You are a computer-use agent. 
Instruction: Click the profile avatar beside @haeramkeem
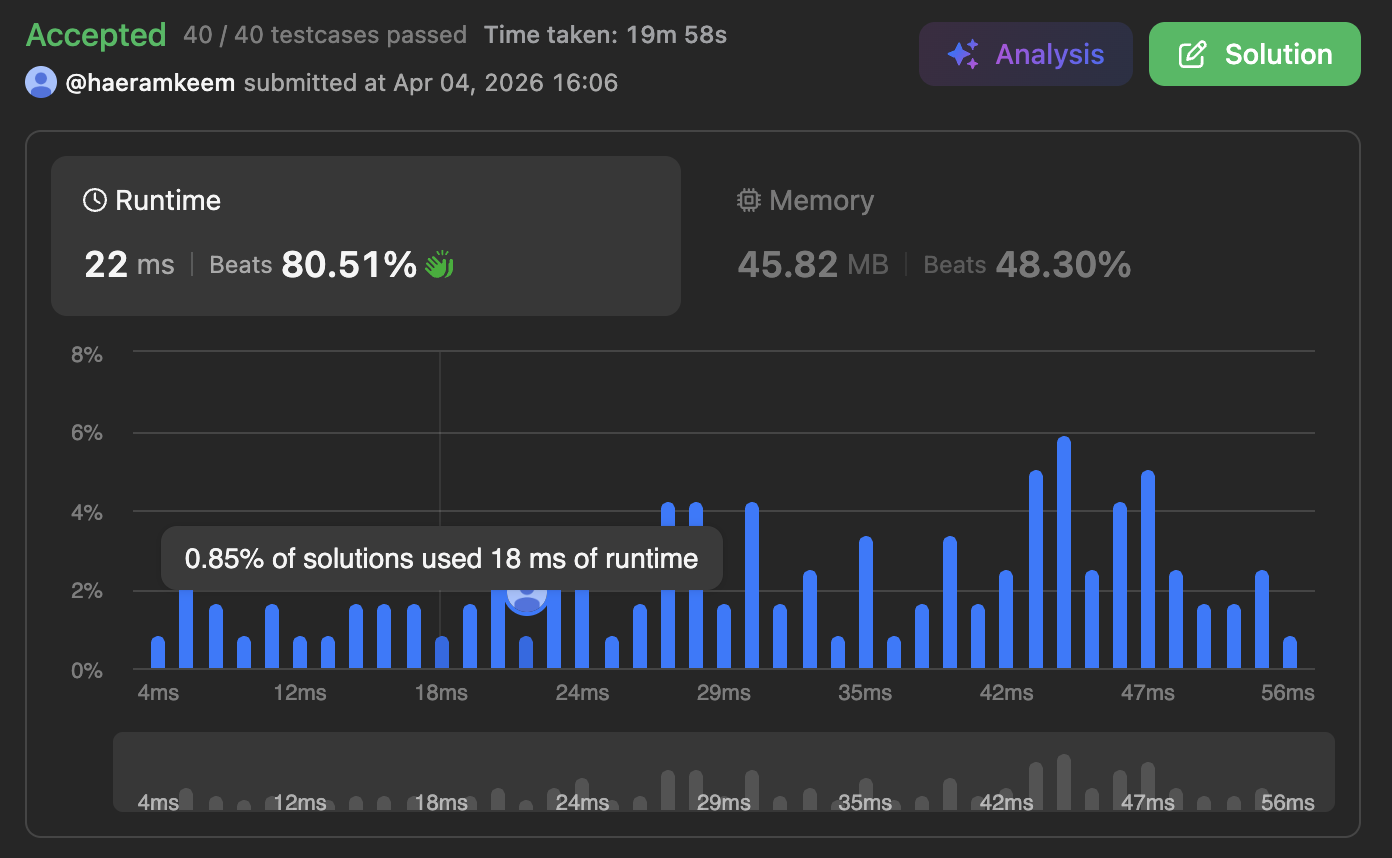(41, 82)
